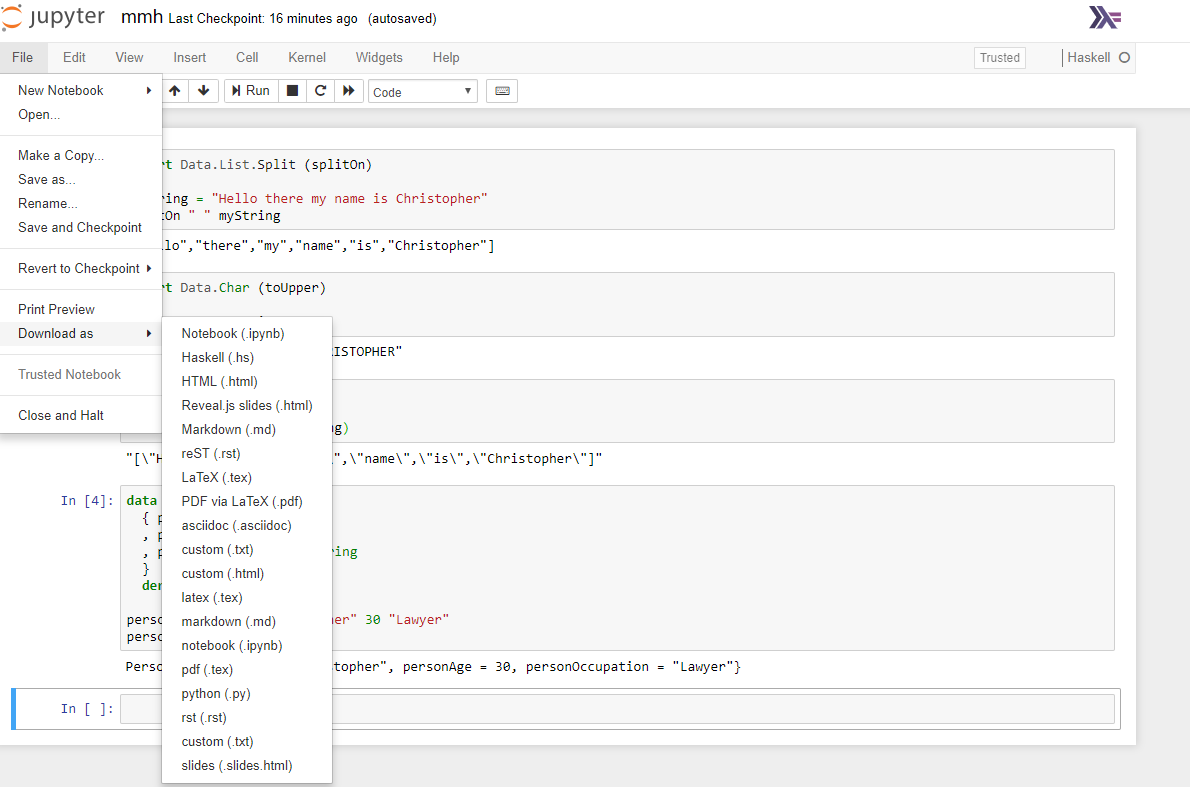Viewport: 1190px width, 787px height.
Task: Download as lowercase latex (.tex)
Action: point(247,598)
